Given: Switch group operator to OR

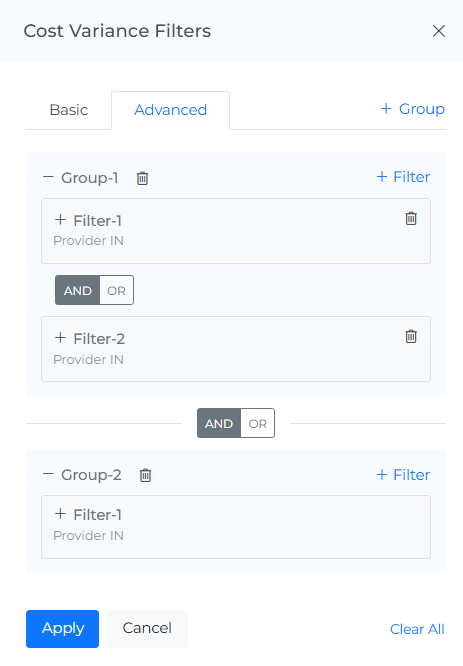Looking at the screenshot, I should coord(257,423).
